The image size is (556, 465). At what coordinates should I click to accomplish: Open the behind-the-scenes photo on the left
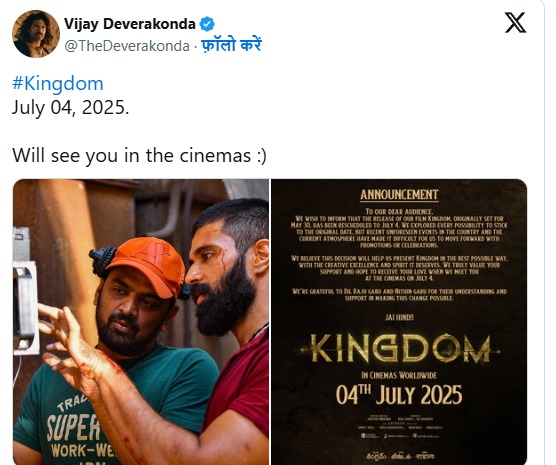[x=141, y=322]
